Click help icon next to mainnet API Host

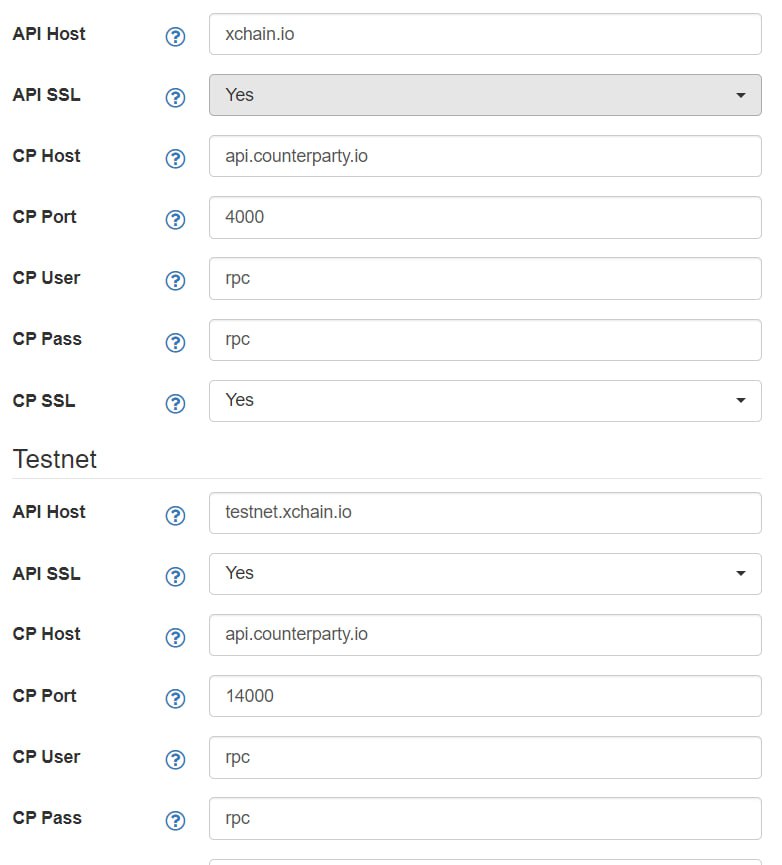[x=175, y=37]
